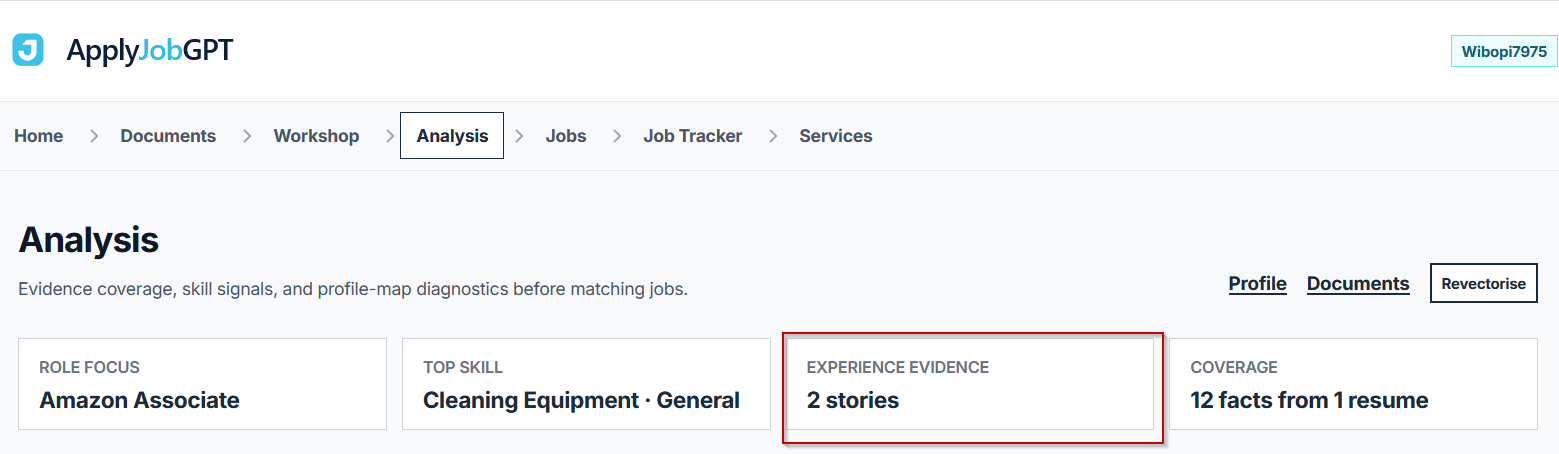Navigate to the Jobs section
Viewport: 1559px width, 454px height.
coord(566,136)
